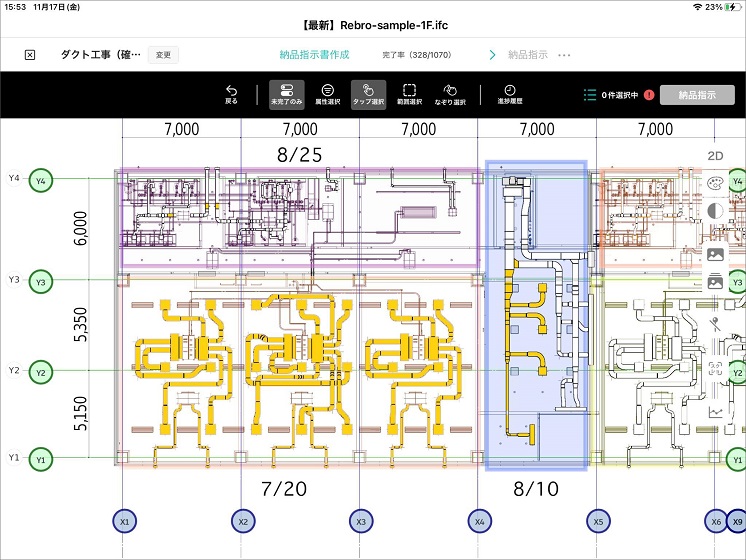
Task: Toggle the 未完了のみ filter switch
Action: click(286, 94)
